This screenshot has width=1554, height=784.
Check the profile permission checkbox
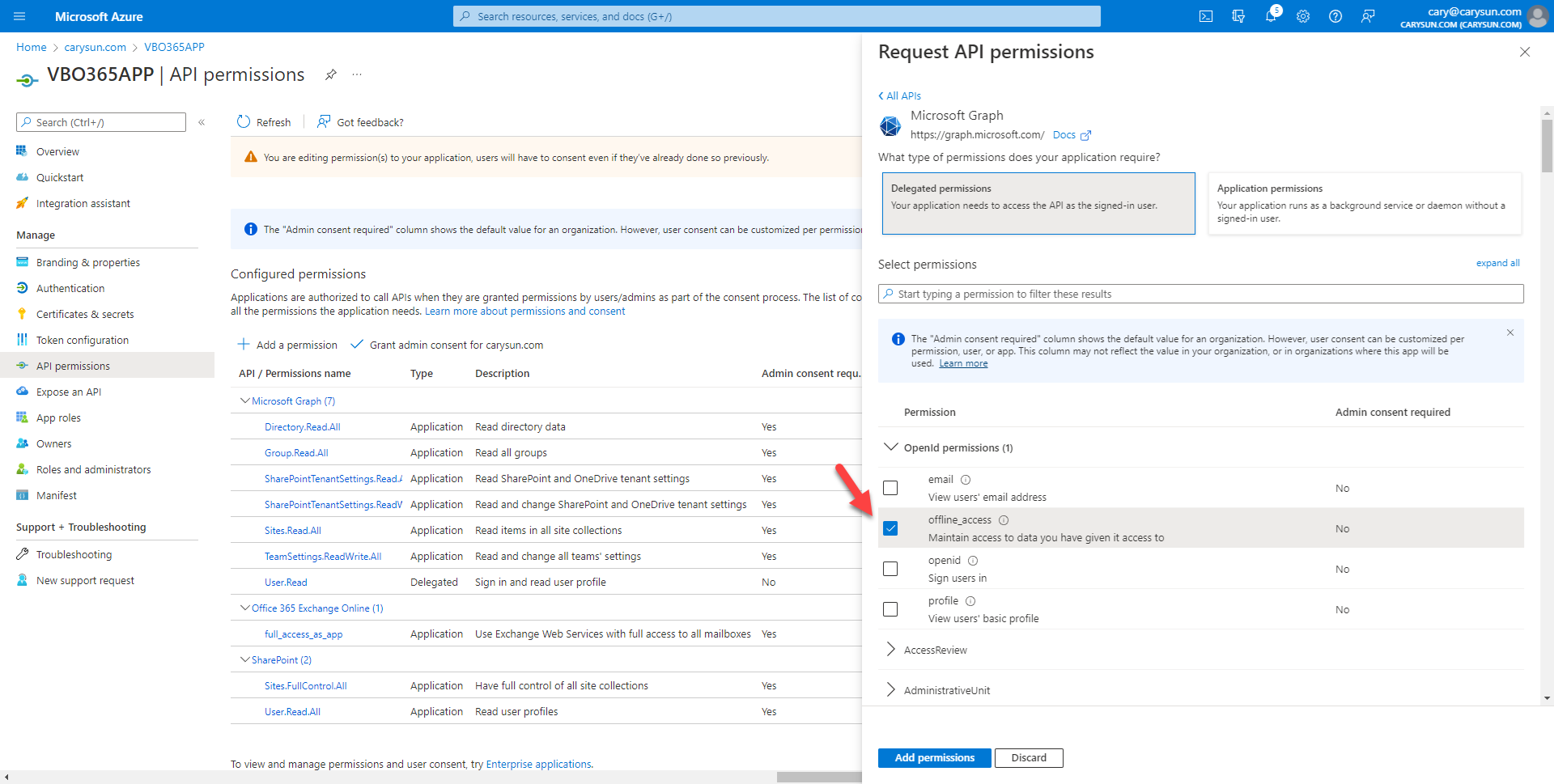pos(890,609)
